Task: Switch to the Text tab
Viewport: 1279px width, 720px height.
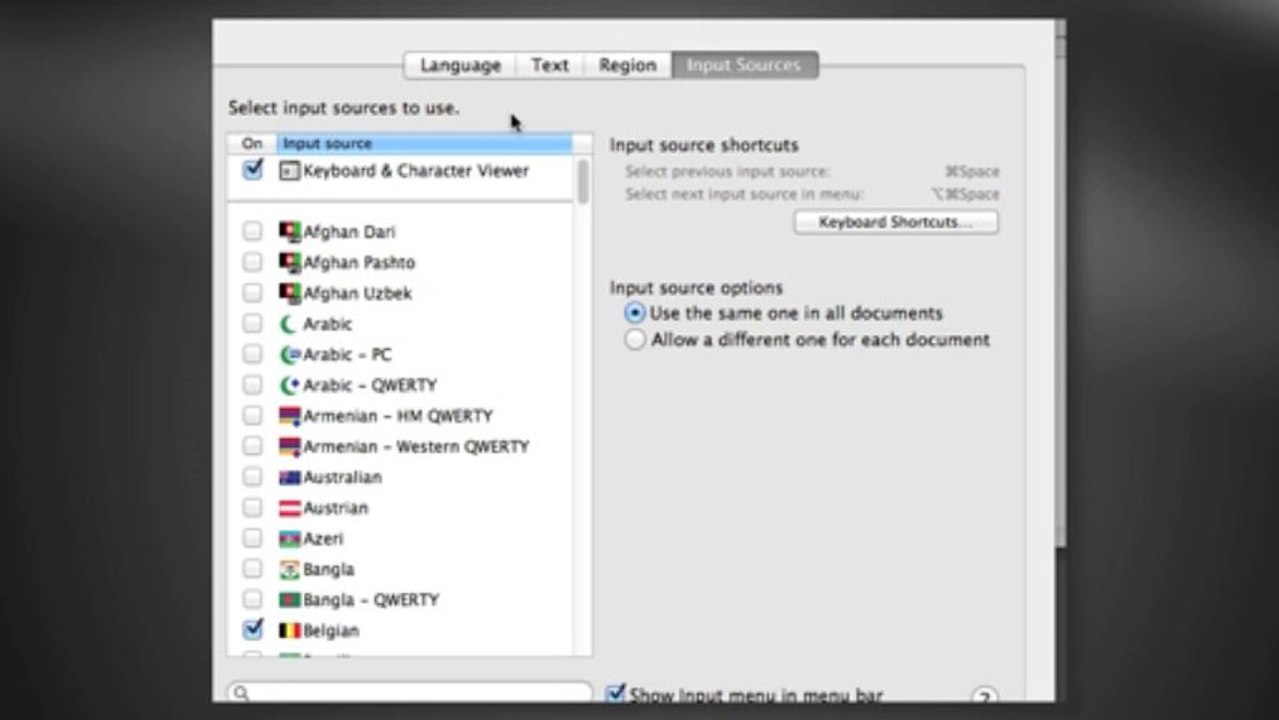Action: 550,65
